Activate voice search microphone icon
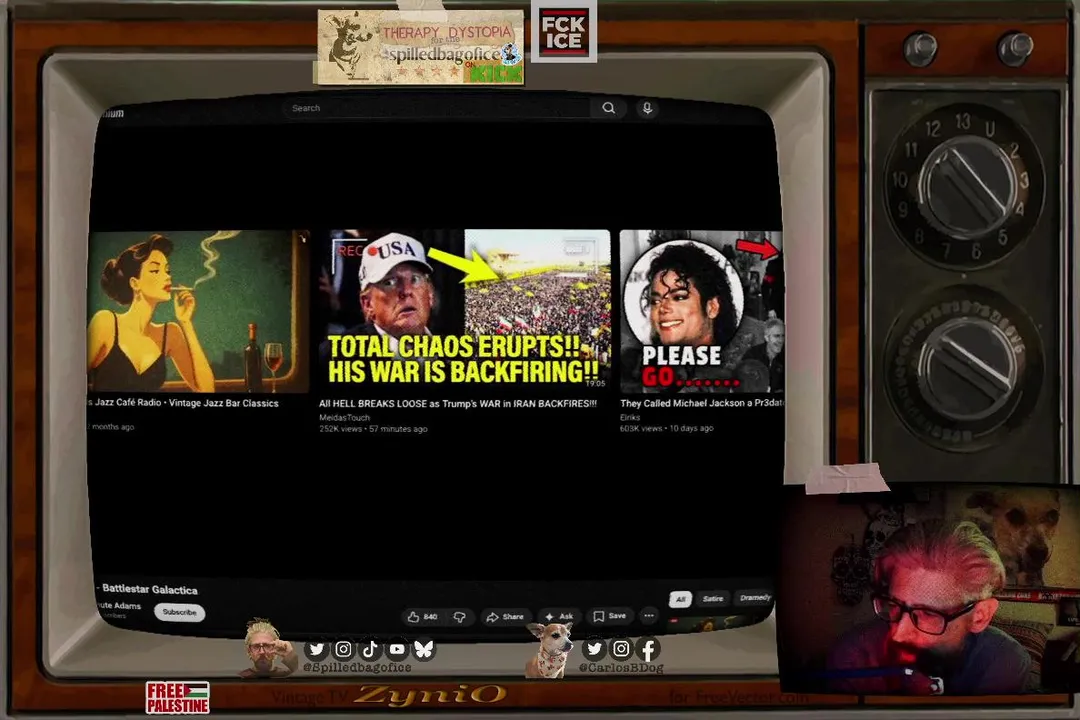 click(647, 108)
